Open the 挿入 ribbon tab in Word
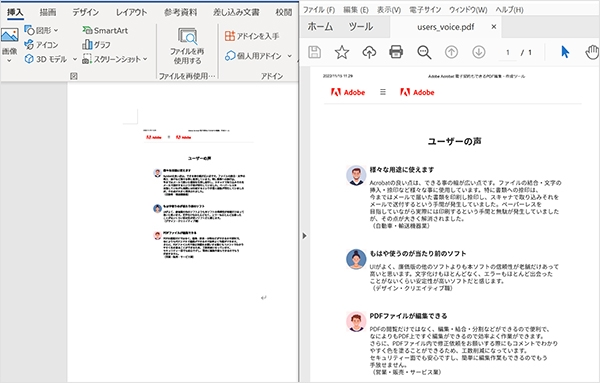The image size is (600, 383). (15, 12)
